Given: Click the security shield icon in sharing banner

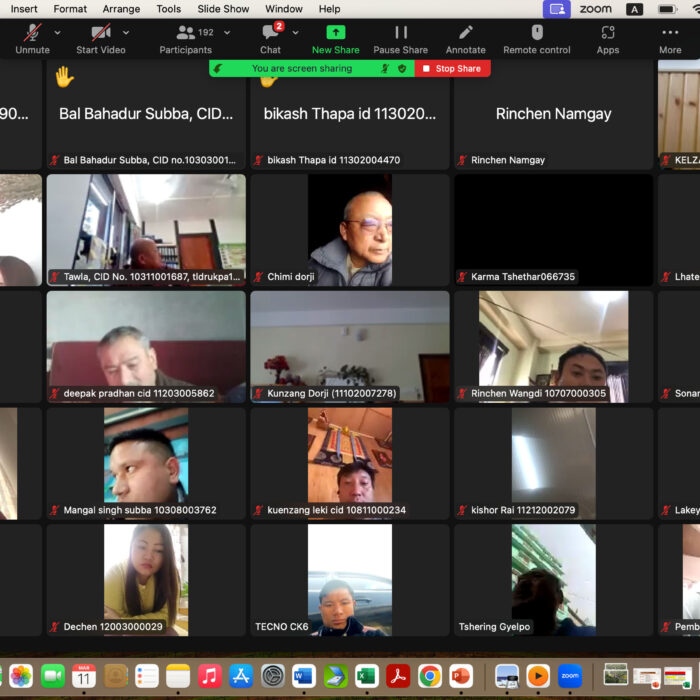Looking at the screenshot, I should 402,68.
